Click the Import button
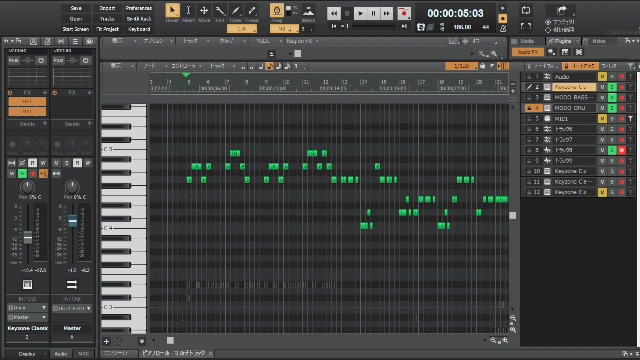Image resolution: width=640 pixels, height=360 pixels. tap(107, 8)
